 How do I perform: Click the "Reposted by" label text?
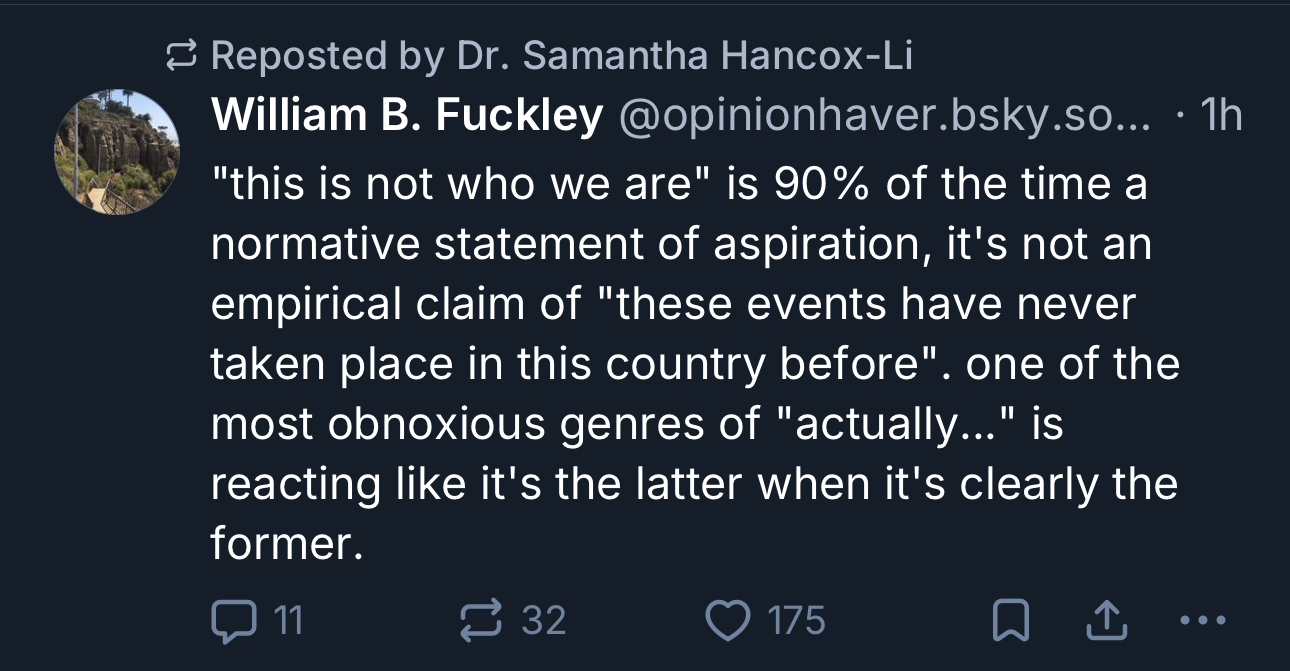tap(327, 57)
